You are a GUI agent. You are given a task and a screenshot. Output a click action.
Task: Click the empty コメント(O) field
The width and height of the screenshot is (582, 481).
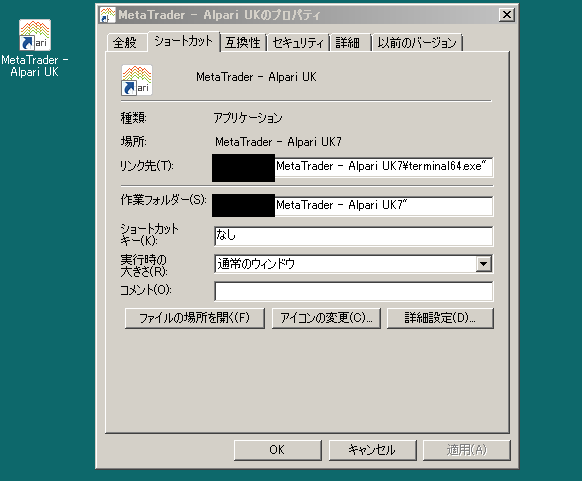[x=353, y=291]
